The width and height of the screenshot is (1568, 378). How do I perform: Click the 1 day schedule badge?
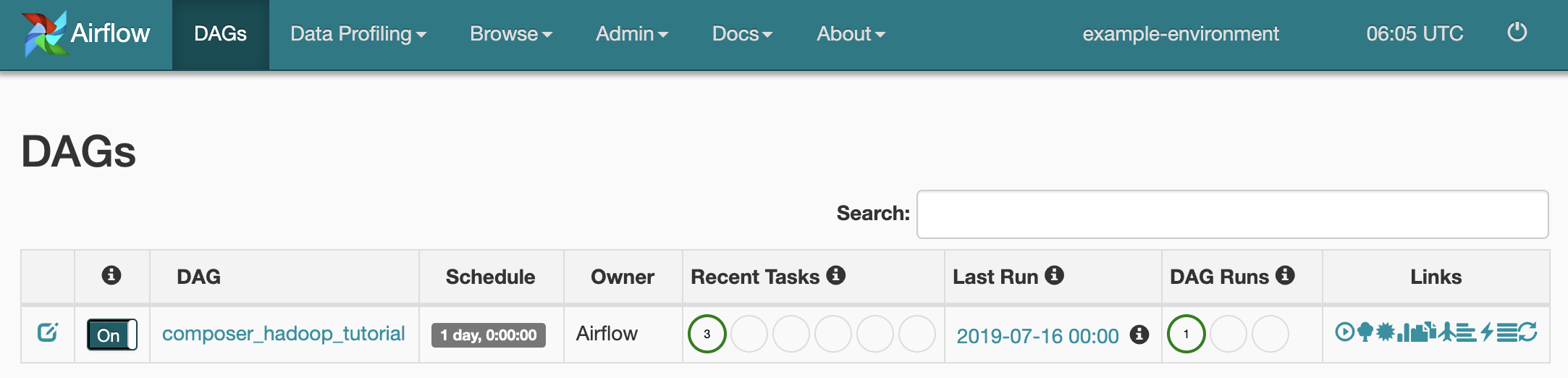pos(489,335)
